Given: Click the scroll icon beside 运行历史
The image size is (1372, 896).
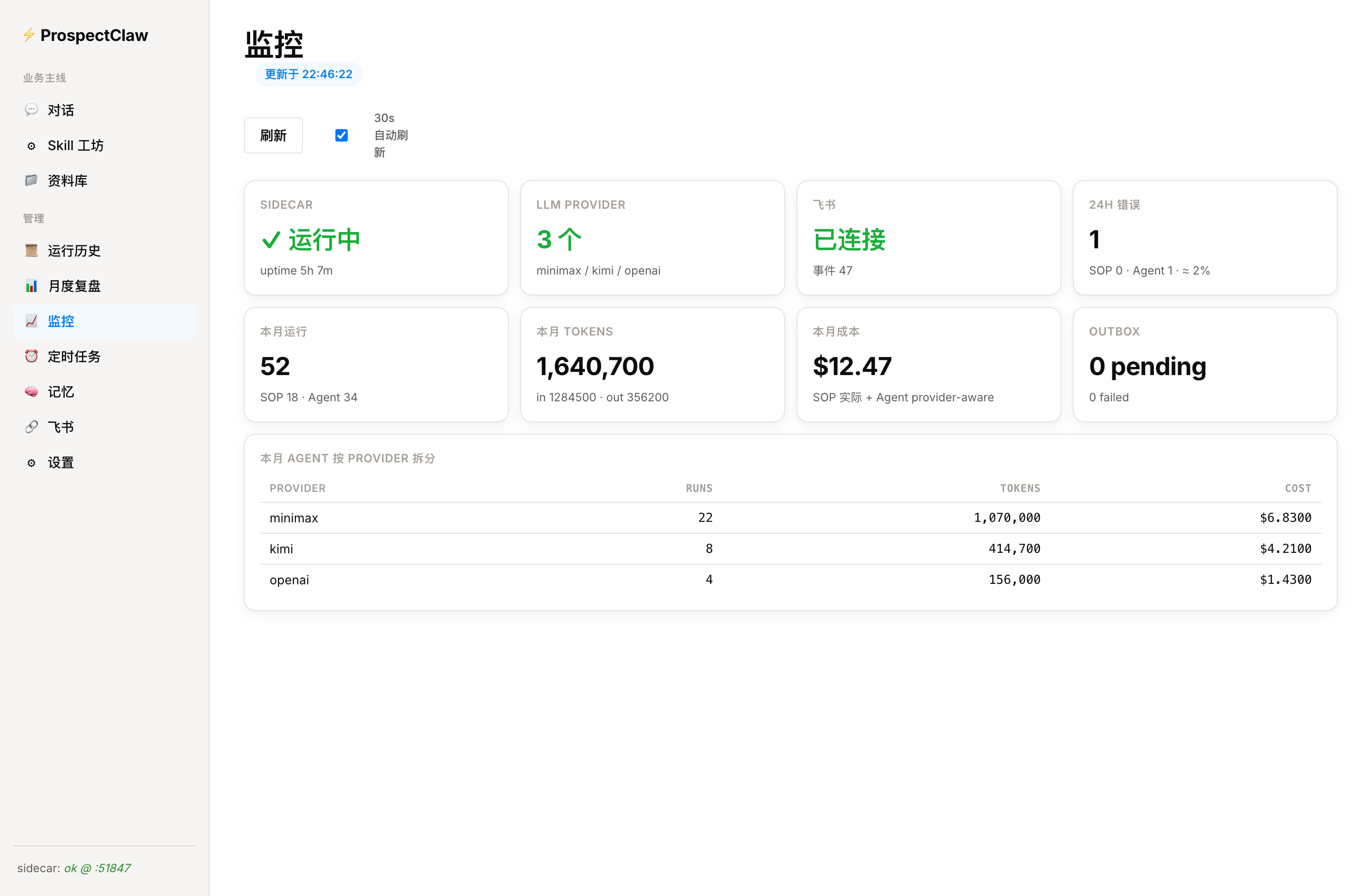Looking at the screenshot, I should click(x=31, y=251).
